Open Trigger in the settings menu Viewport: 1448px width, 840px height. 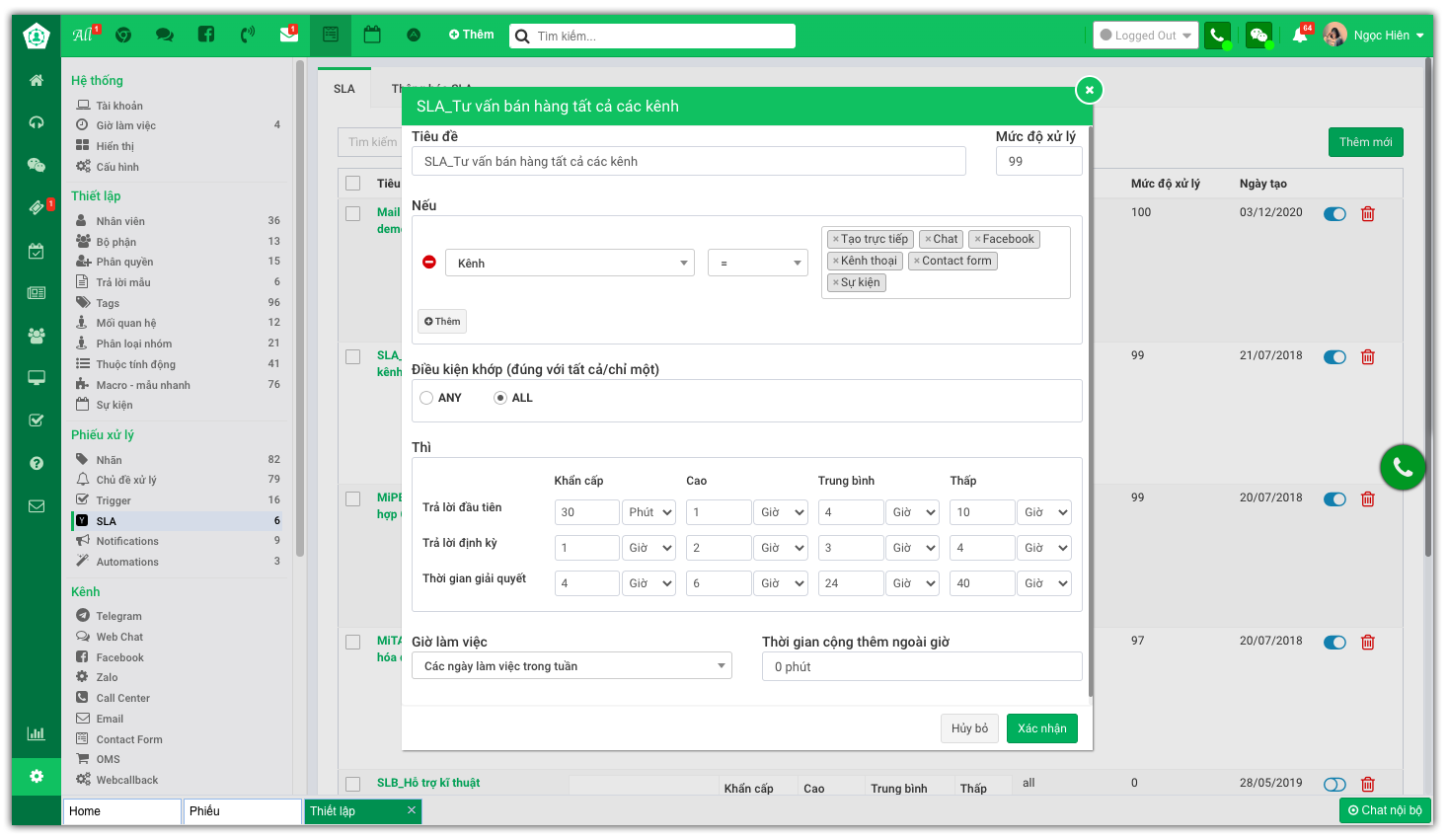114,500
